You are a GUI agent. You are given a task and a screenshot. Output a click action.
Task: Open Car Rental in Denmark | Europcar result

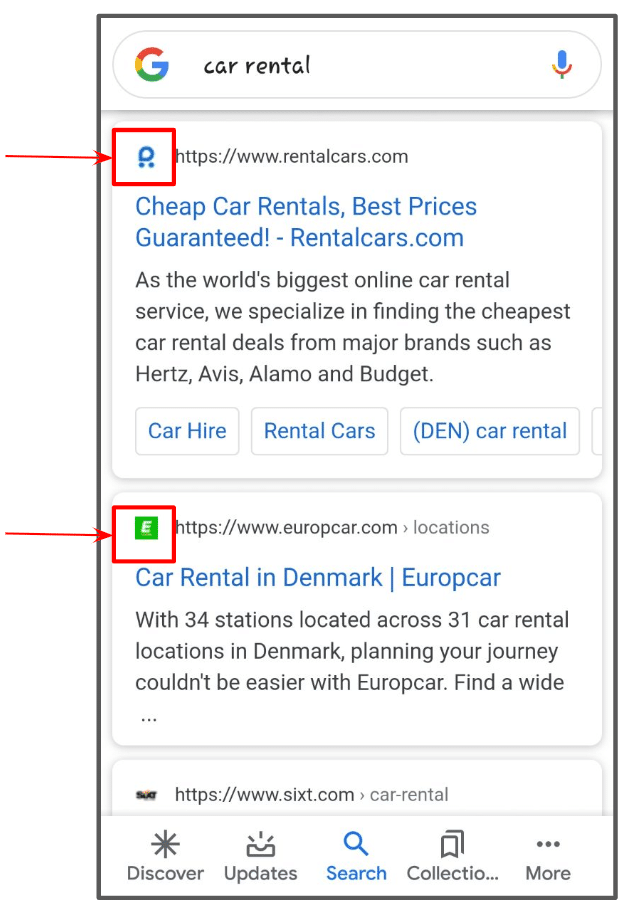click(x=318, y=578)
